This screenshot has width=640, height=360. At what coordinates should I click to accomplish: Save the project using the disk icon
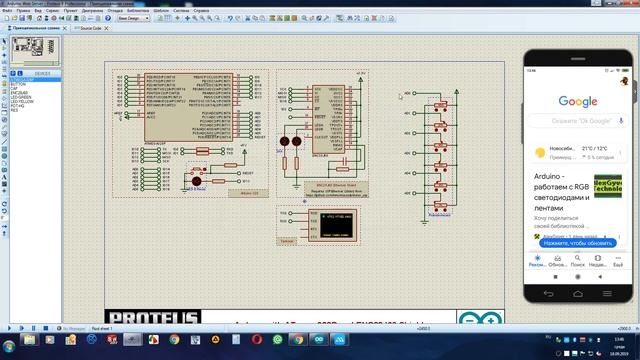click(x=22, y=18)
